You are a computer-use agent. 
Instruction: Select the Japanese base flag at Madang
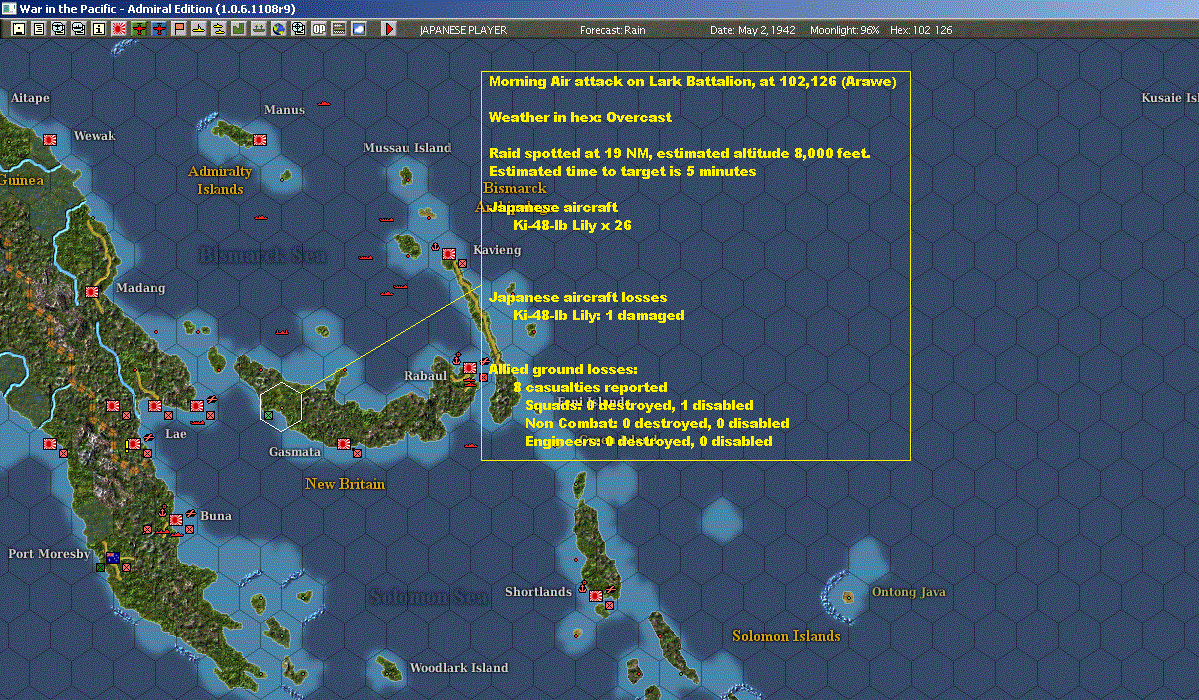point(92,291)
